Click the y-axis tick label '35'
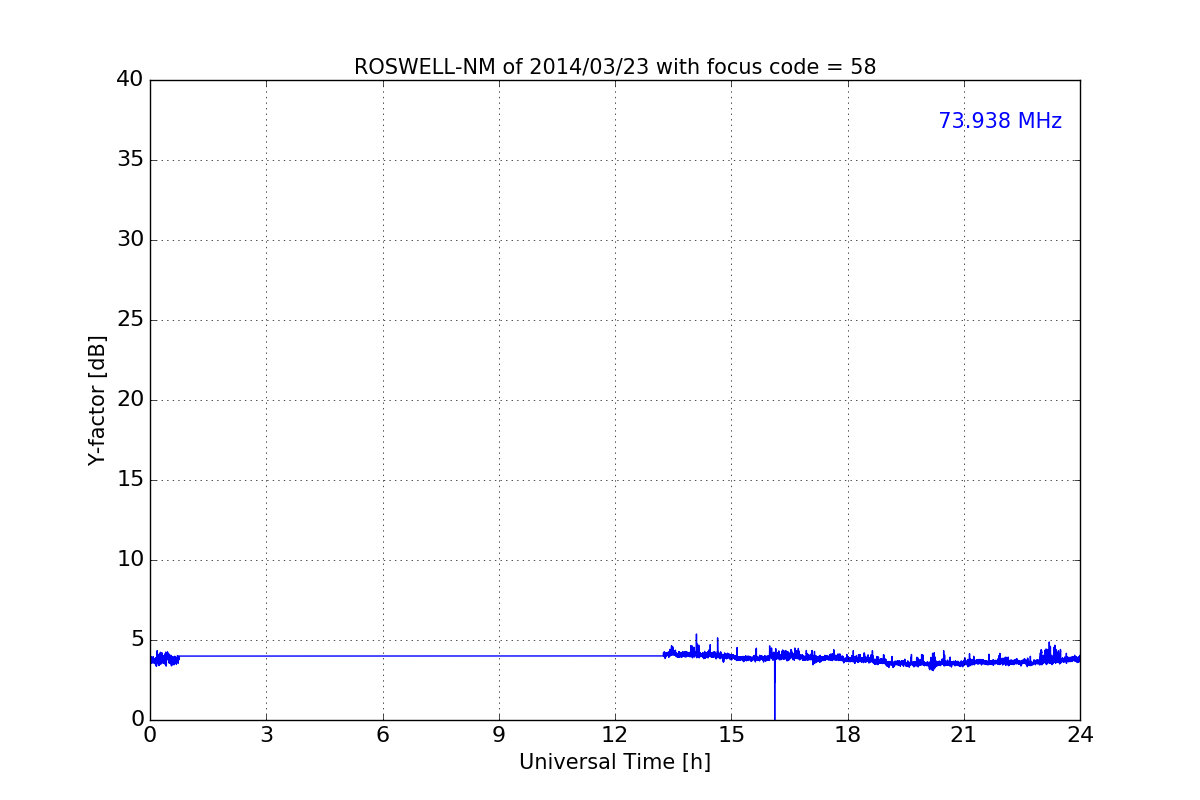The width and height of the screenshot is (1200, 800). pyautogui.click(x=130, y=159)
